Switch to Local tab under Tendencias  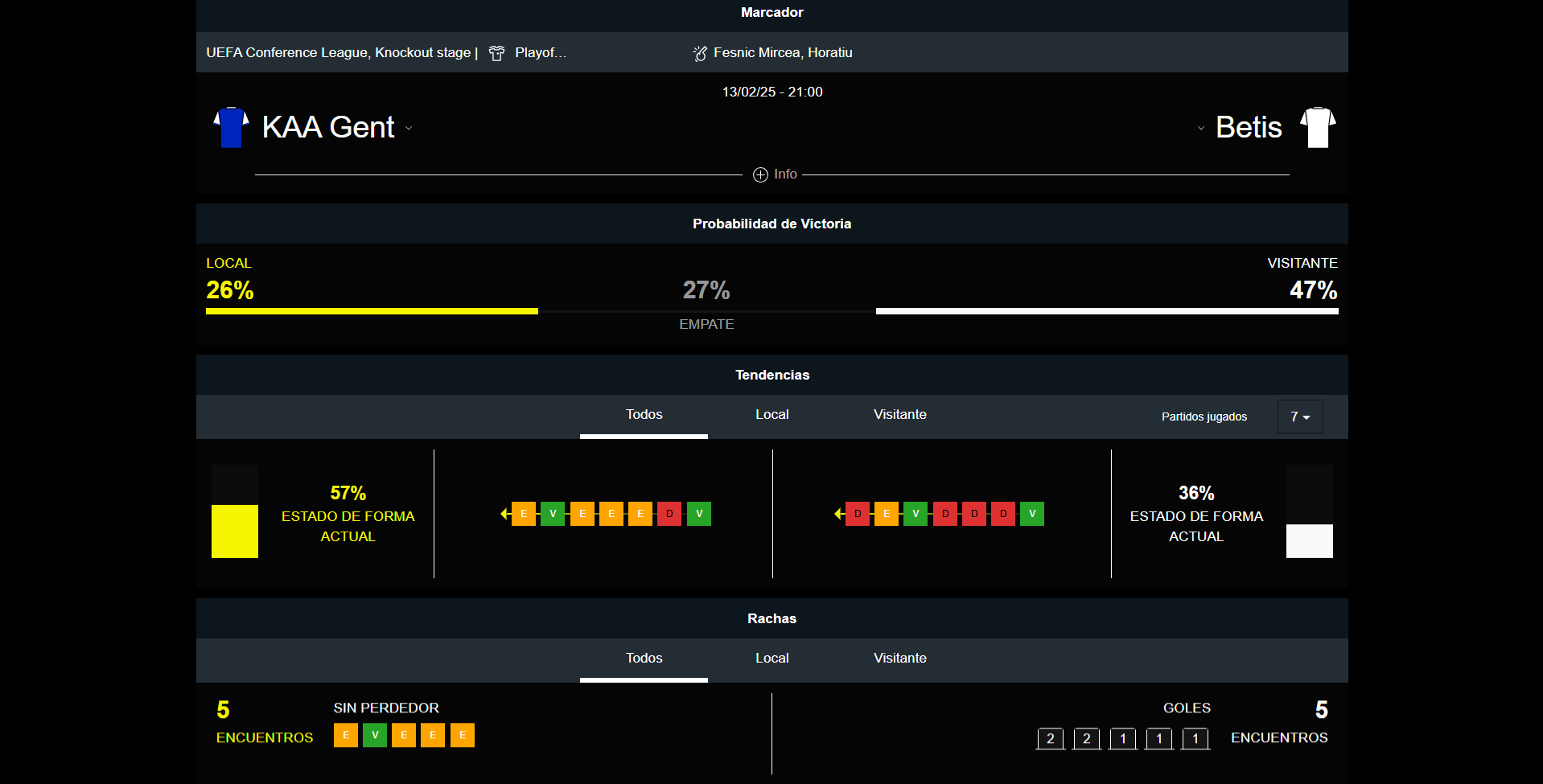771,415
